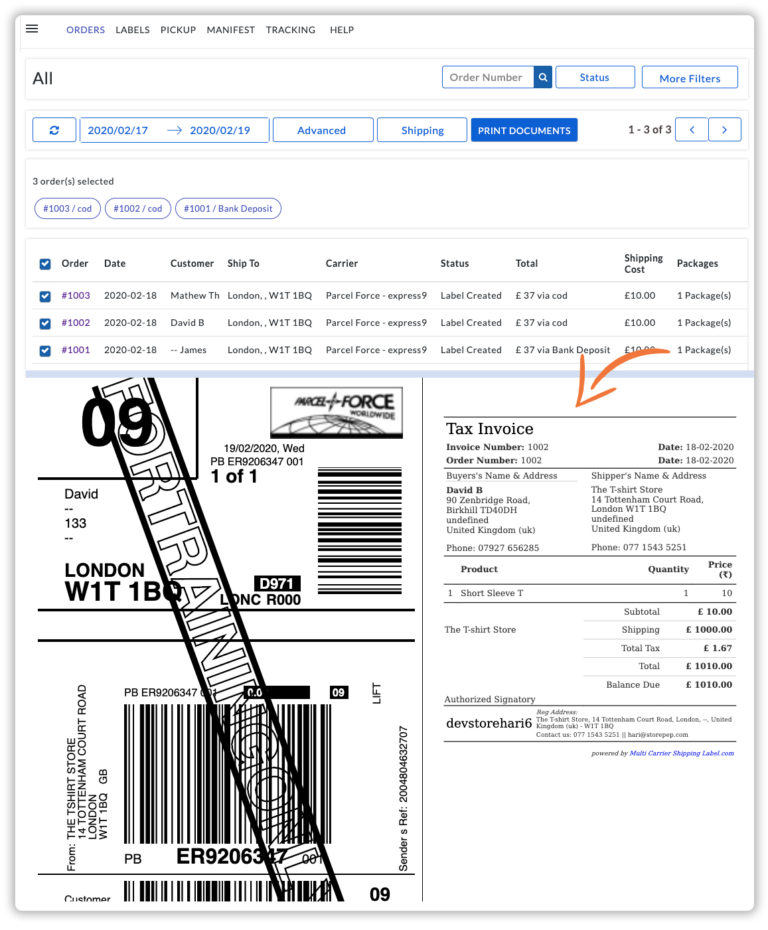This screenshot has height=930, width=768.
Task: Go to the previous page arrow
Action: pos(691,130)
